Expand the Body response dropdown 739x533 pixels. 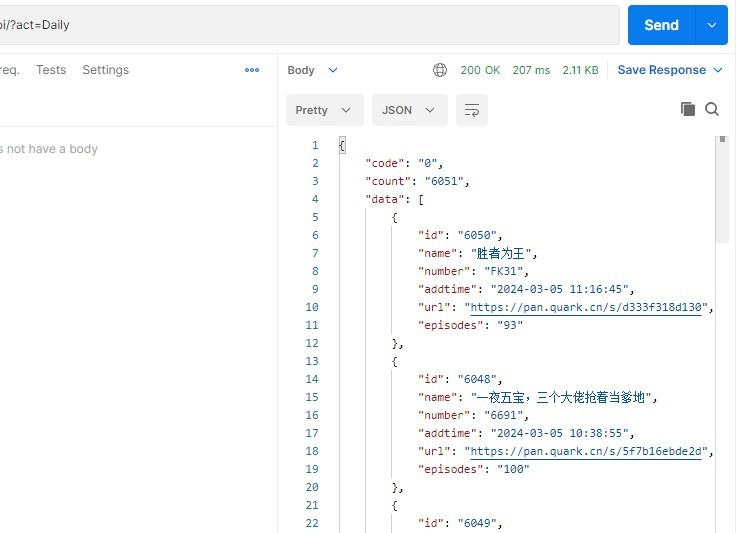[x=312, y=70]
